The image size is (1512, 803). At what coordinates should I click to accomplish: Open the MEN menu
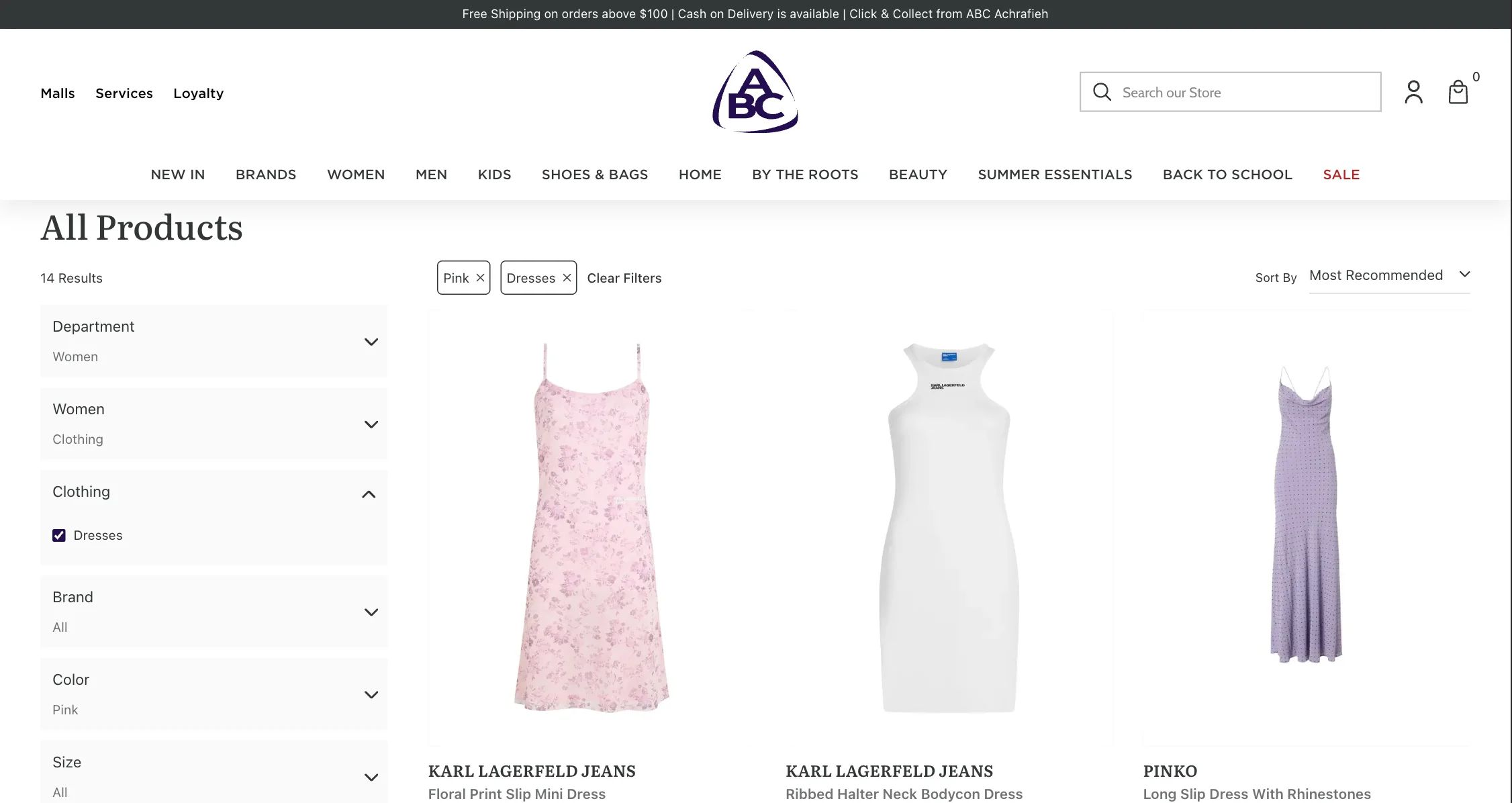pyautogui.click(x=431, y=175)
